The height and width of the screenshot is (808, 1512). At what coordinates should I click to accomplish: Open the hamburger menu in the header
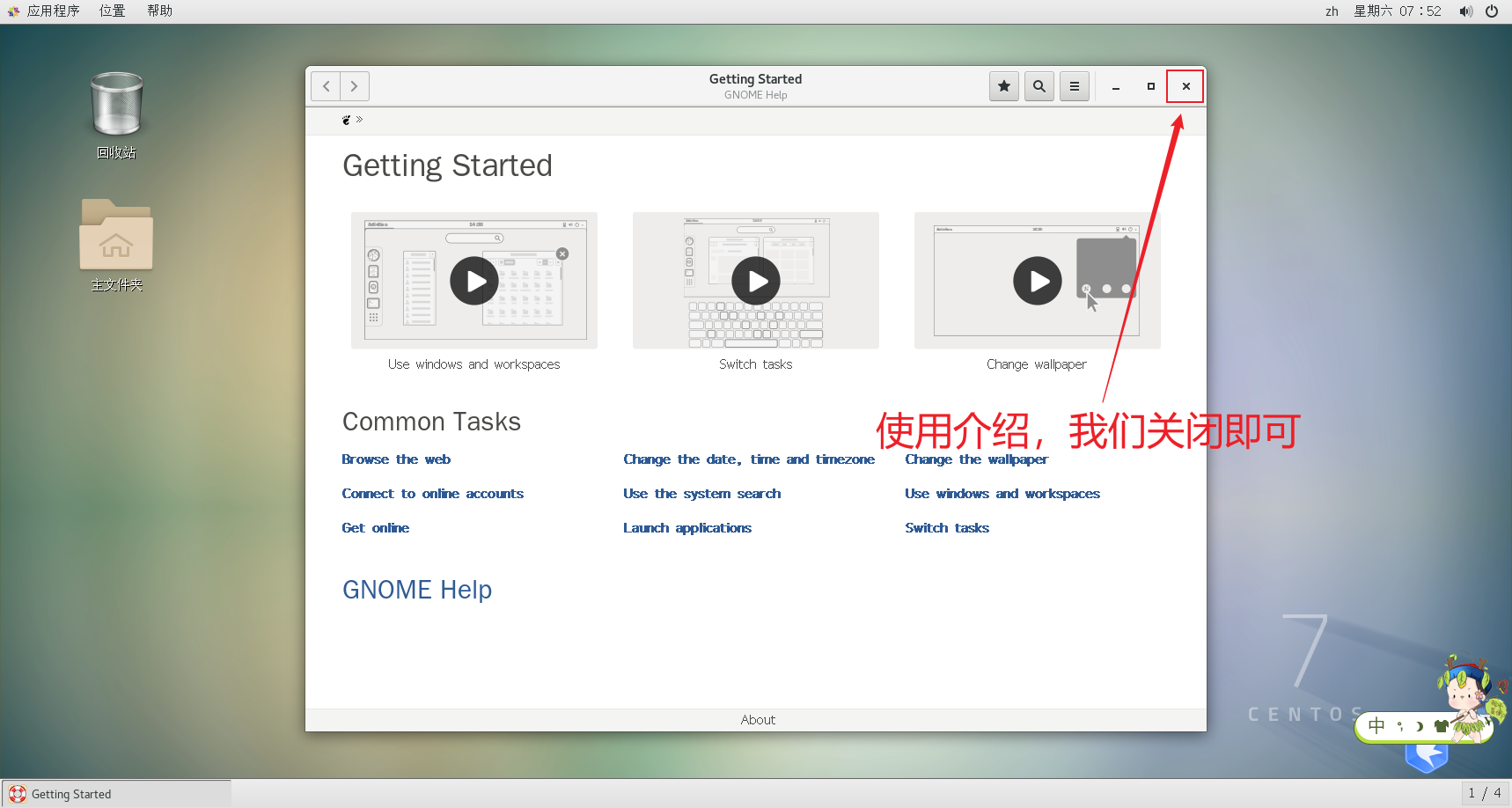[1075, 86]
